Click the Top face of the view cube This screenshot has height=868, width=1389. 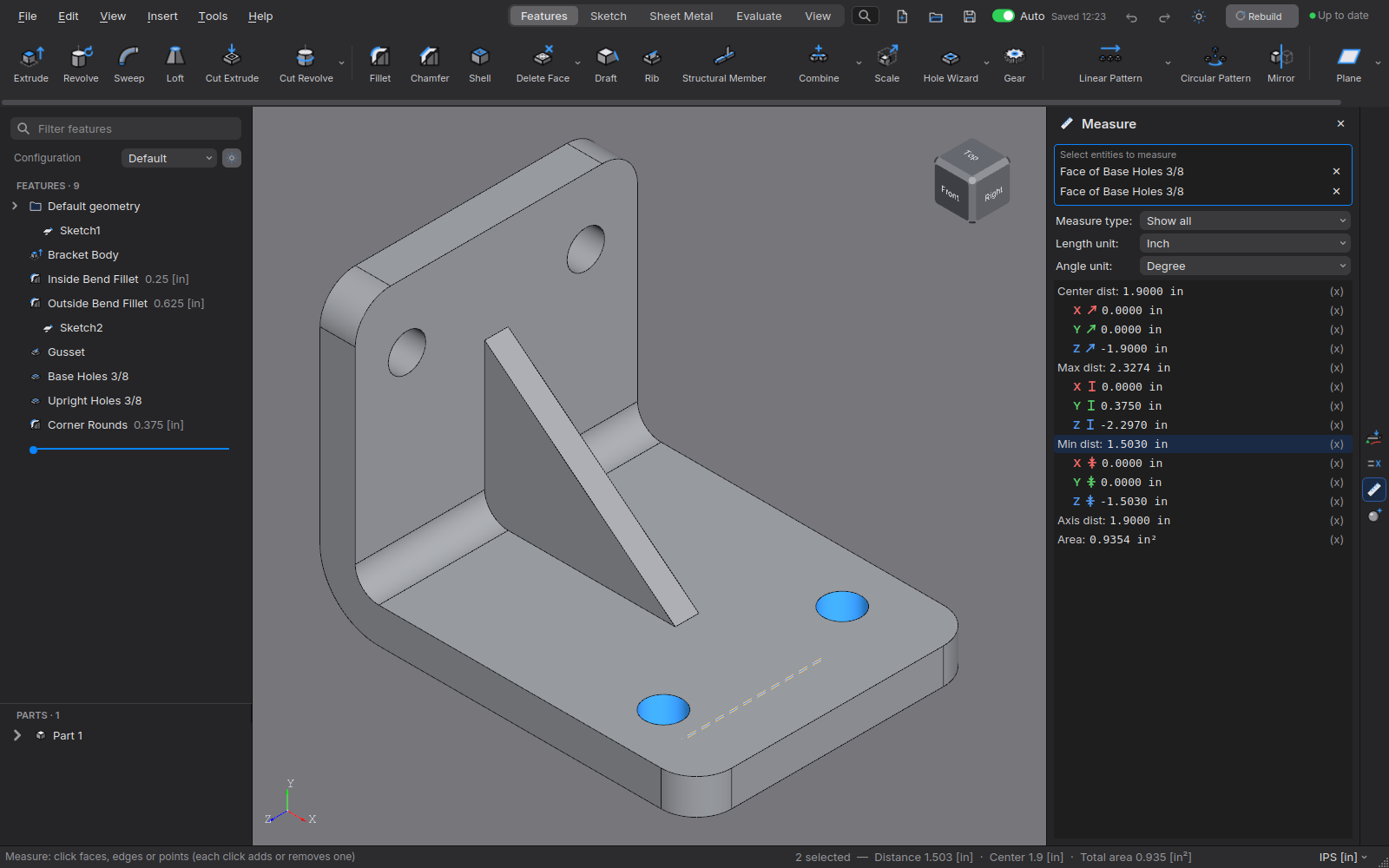pos(971,155)
